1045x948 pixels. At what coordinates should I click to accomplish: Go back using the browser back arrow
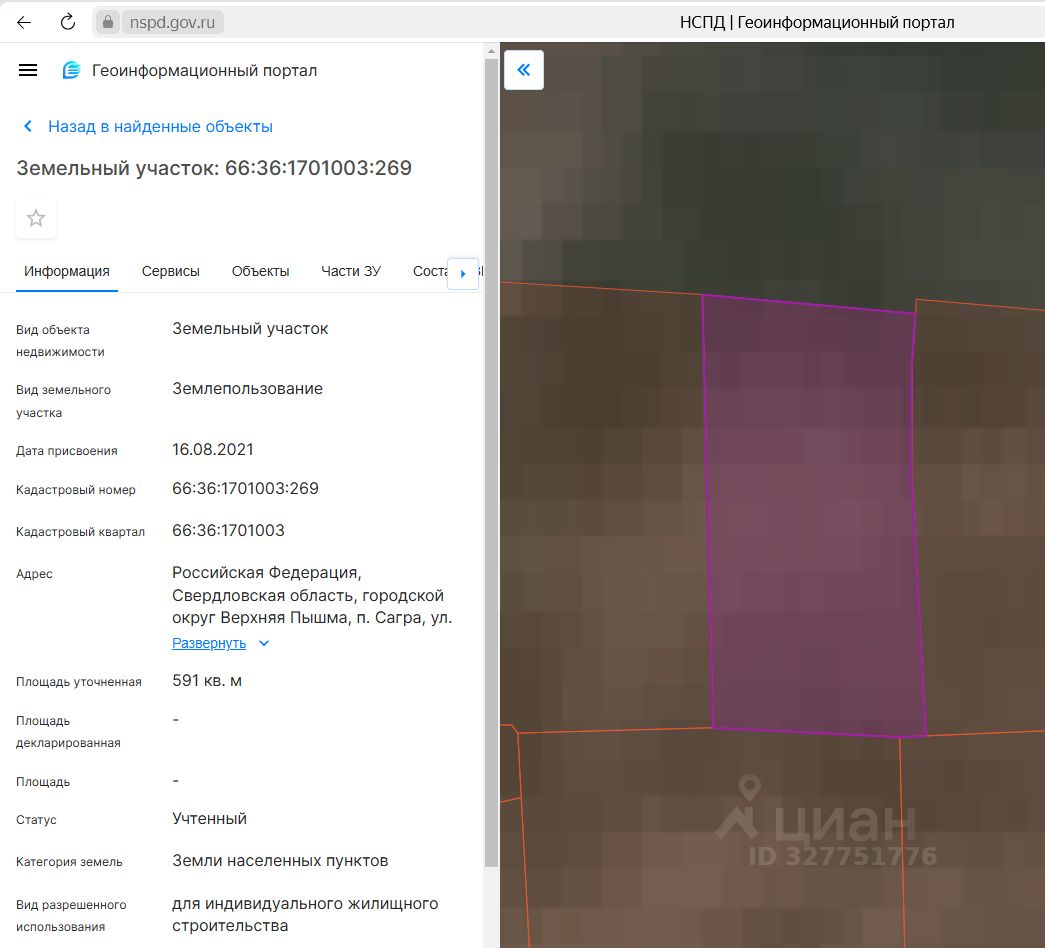(x=24, y=22)
